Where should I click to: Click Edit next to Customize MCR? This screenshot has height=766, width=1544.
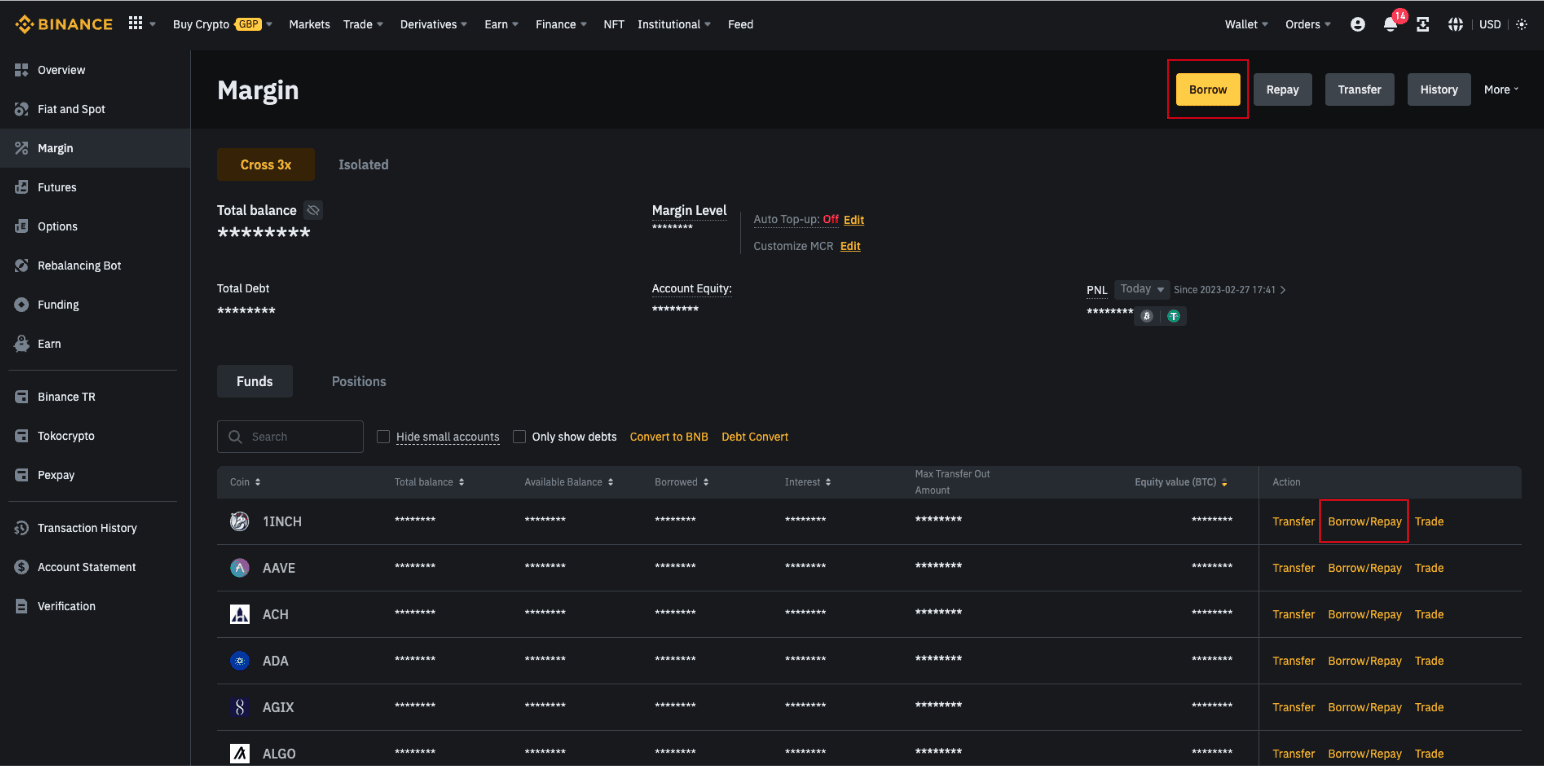coord(850,246)
